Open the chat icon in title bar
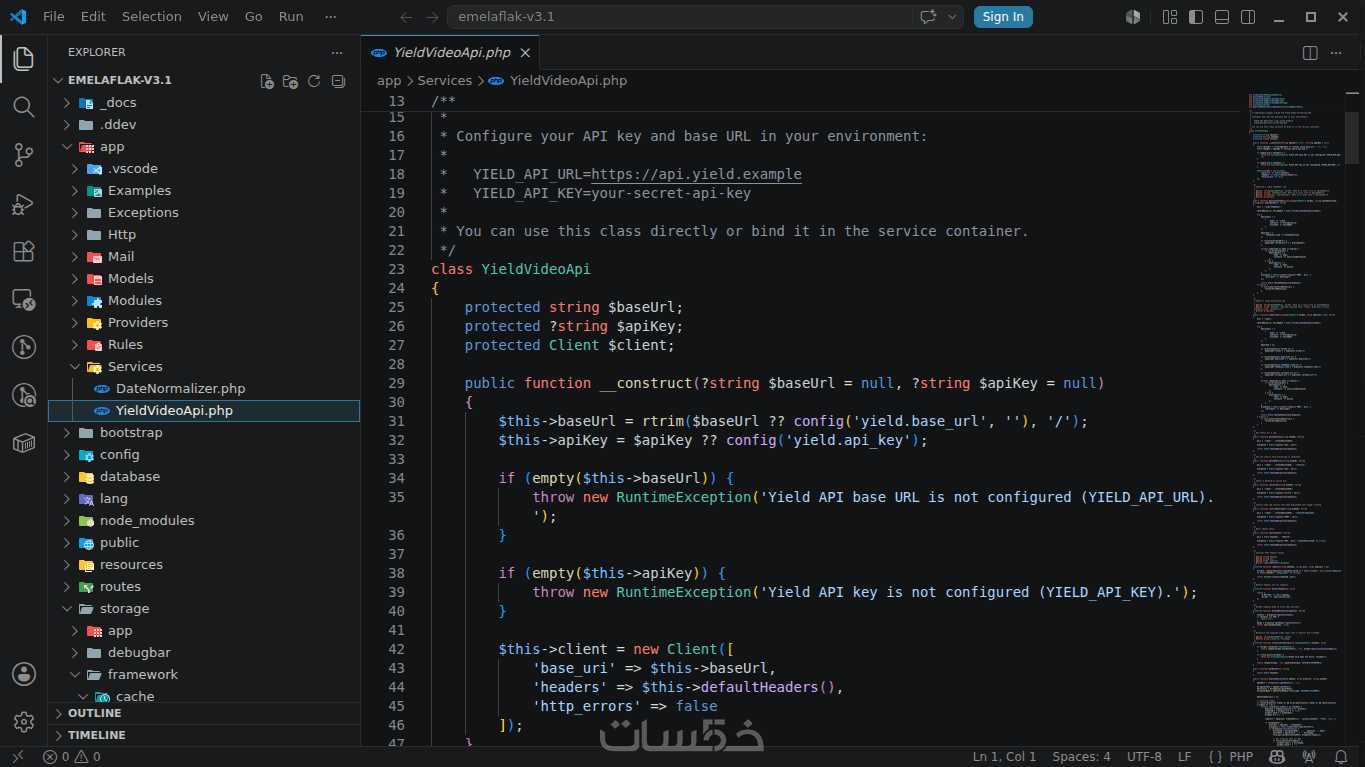This screenshot has height=767, width=1365. point(927,16)
